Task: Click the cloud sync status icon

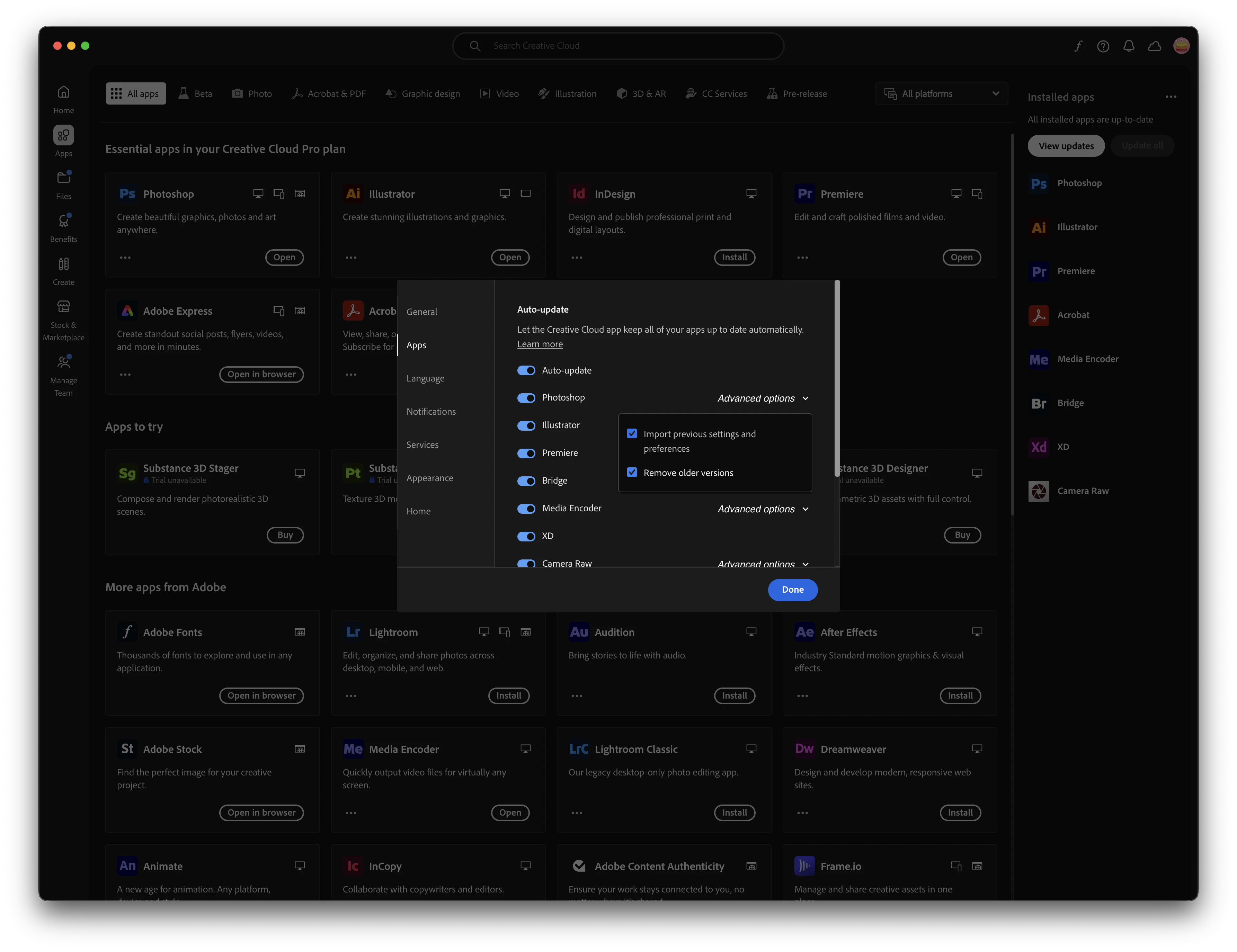Action: (x=1154, y=46)
